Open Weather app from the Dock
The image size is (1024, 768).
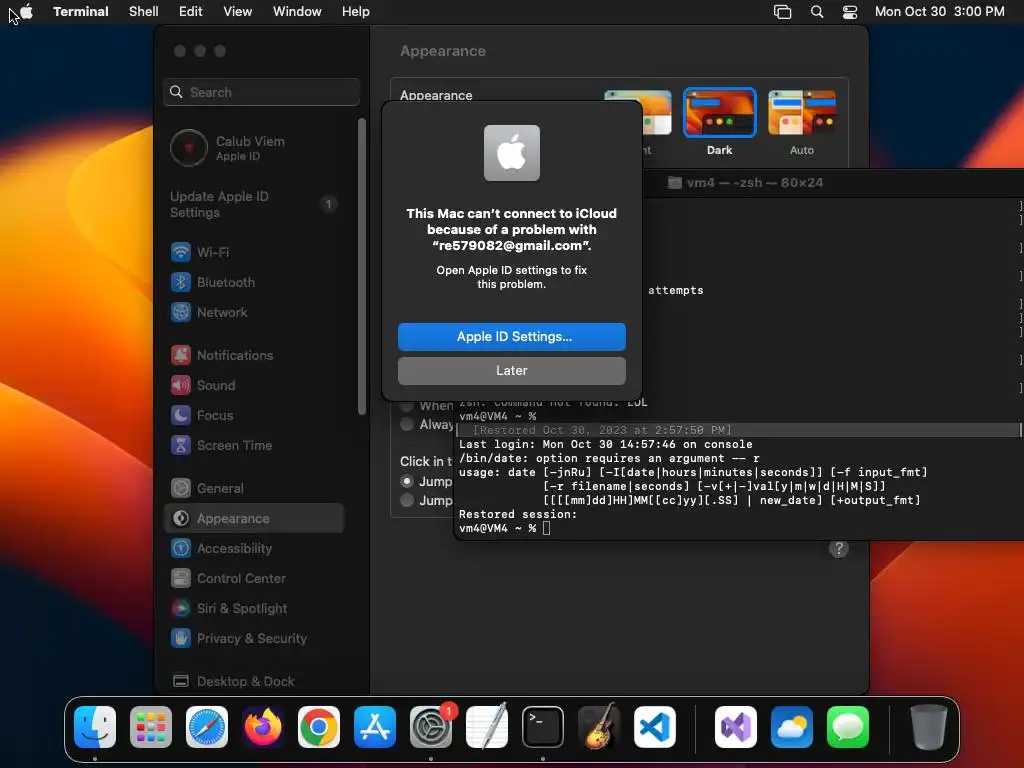[x=792, y=727]
